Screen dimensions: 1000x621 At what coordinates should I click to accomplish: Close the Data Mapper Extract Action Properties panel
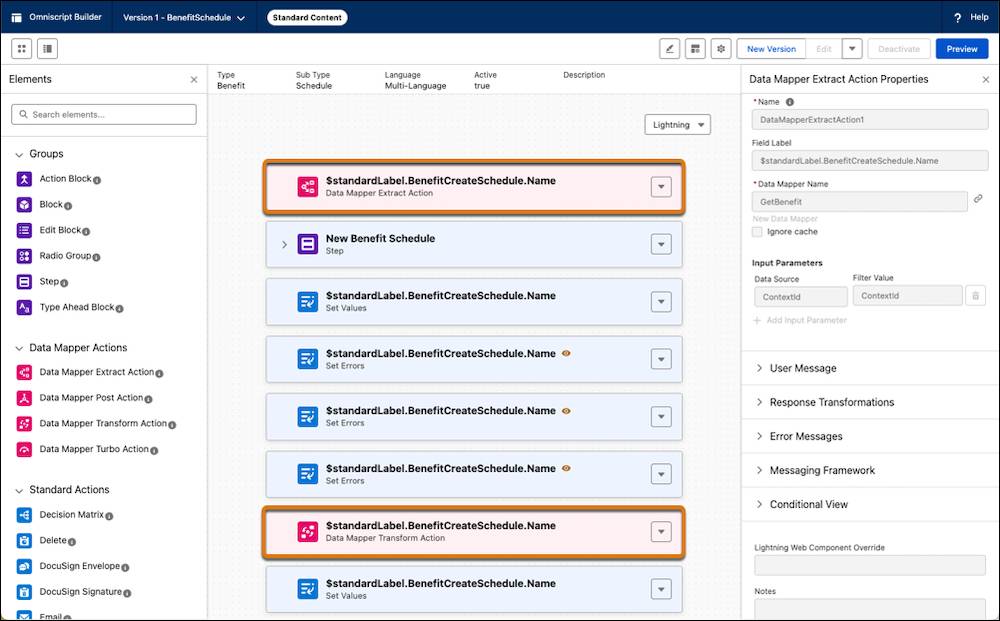pos(986,80)
